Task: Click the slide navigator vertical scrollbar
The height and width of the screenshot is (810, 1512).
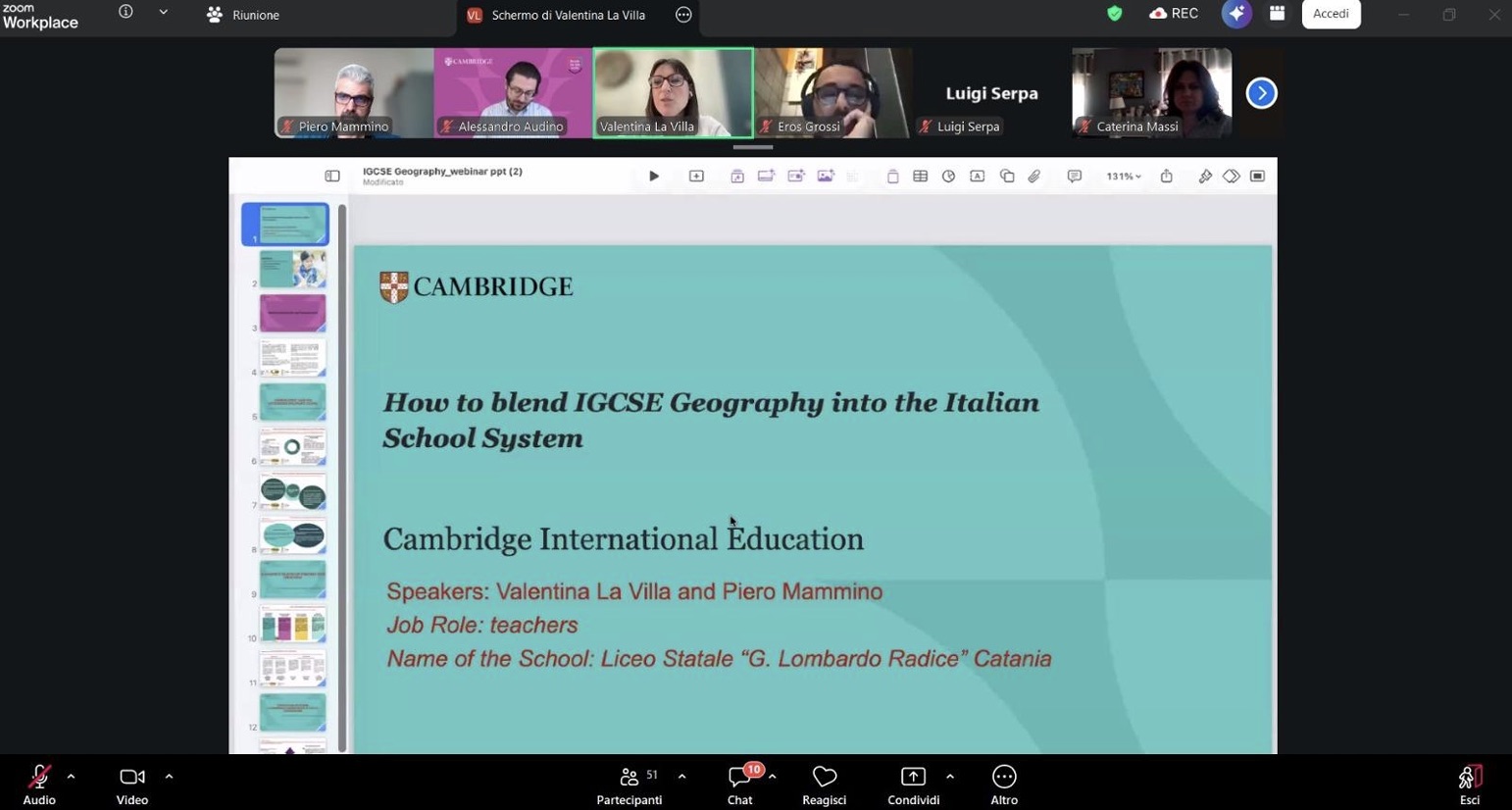Action: click(341, 478)
